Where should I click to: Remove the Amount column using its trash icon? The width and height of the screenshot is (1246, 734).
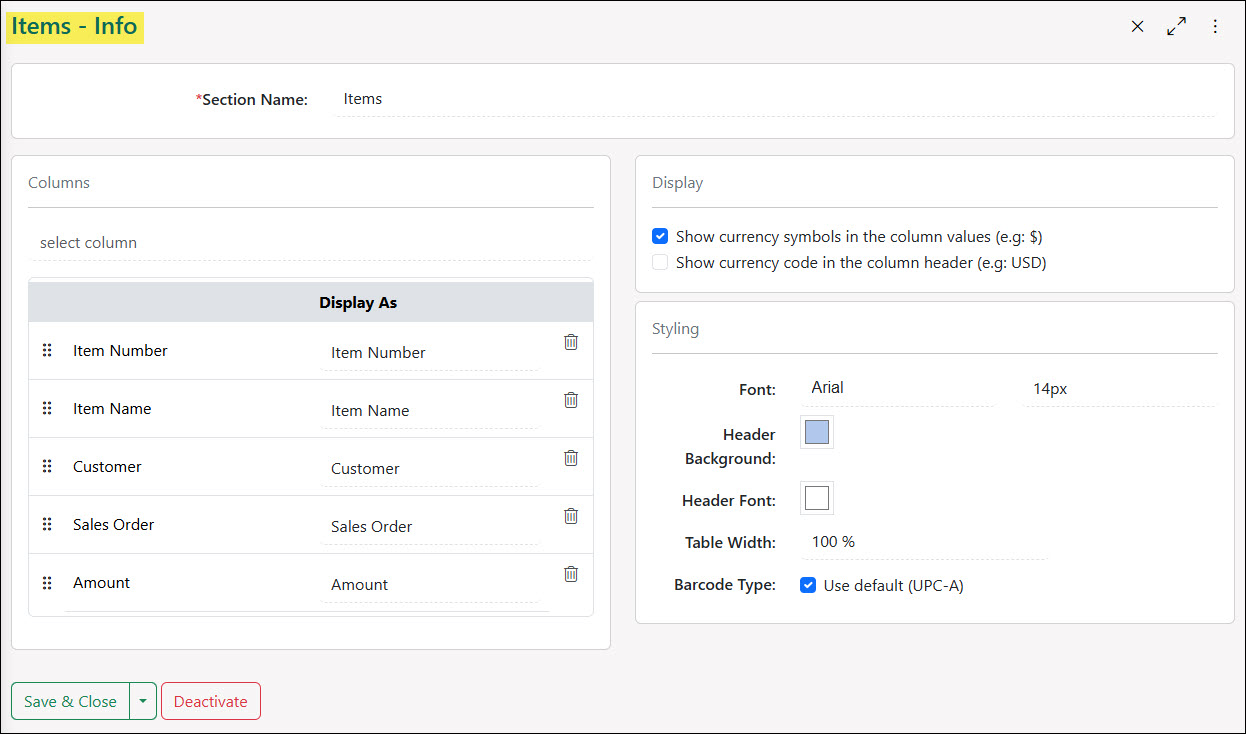pyautogui.click(x=570, y=573)
